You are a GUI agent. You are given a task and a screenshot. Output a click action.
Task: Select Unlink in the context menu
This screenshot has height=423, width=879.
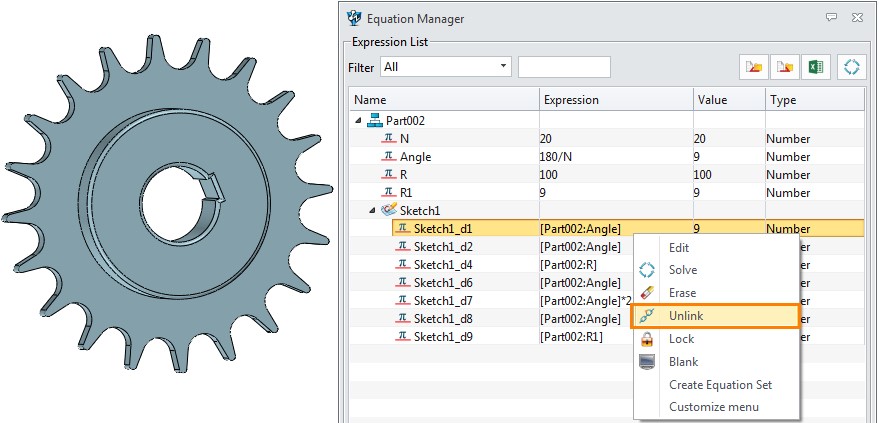[715, 316]
